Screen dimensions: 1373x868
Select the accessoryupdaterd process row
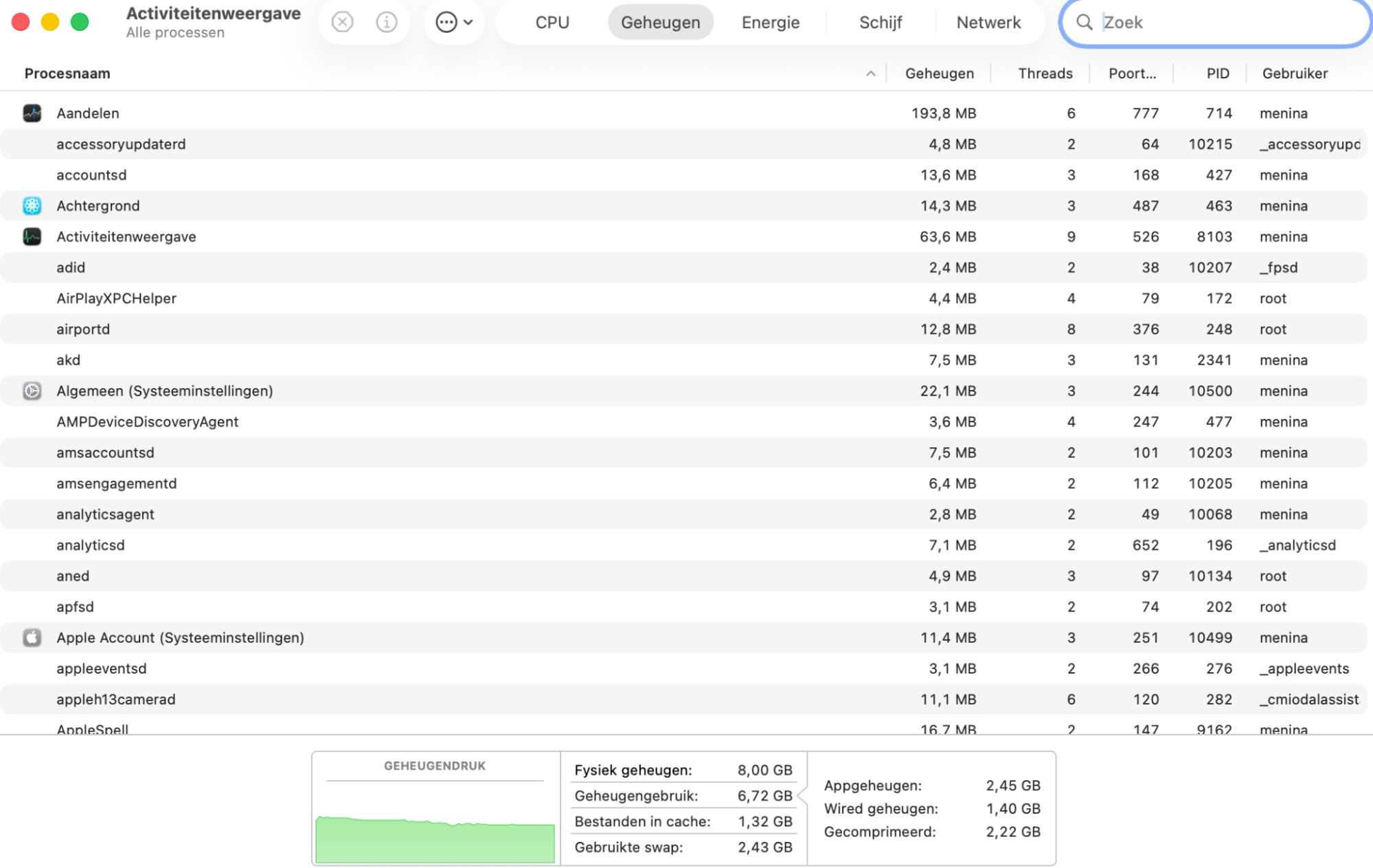[x=683, y=144]
